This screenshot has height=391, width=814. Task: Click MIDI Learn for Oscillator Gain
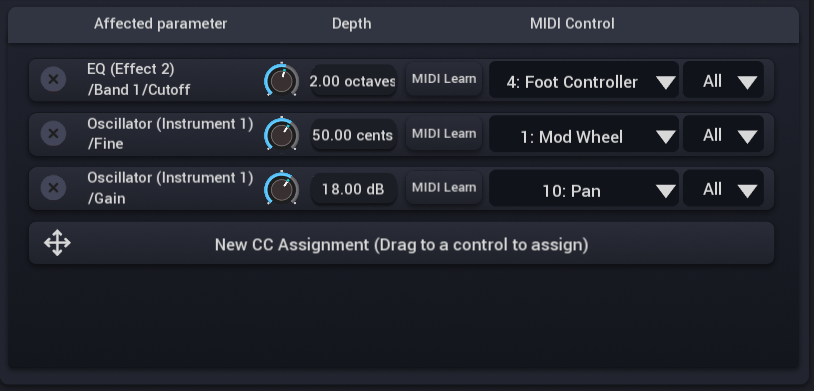(x=444, y=187)
